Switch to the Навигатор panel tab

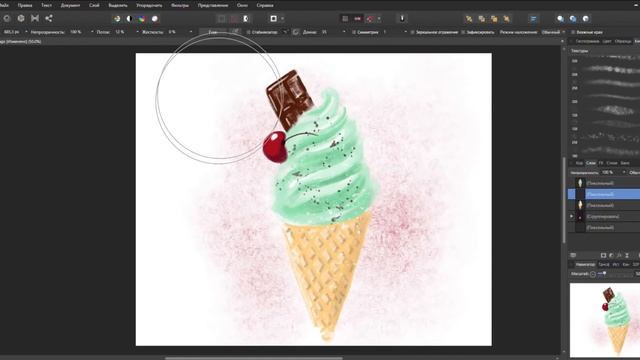(585, 264)
